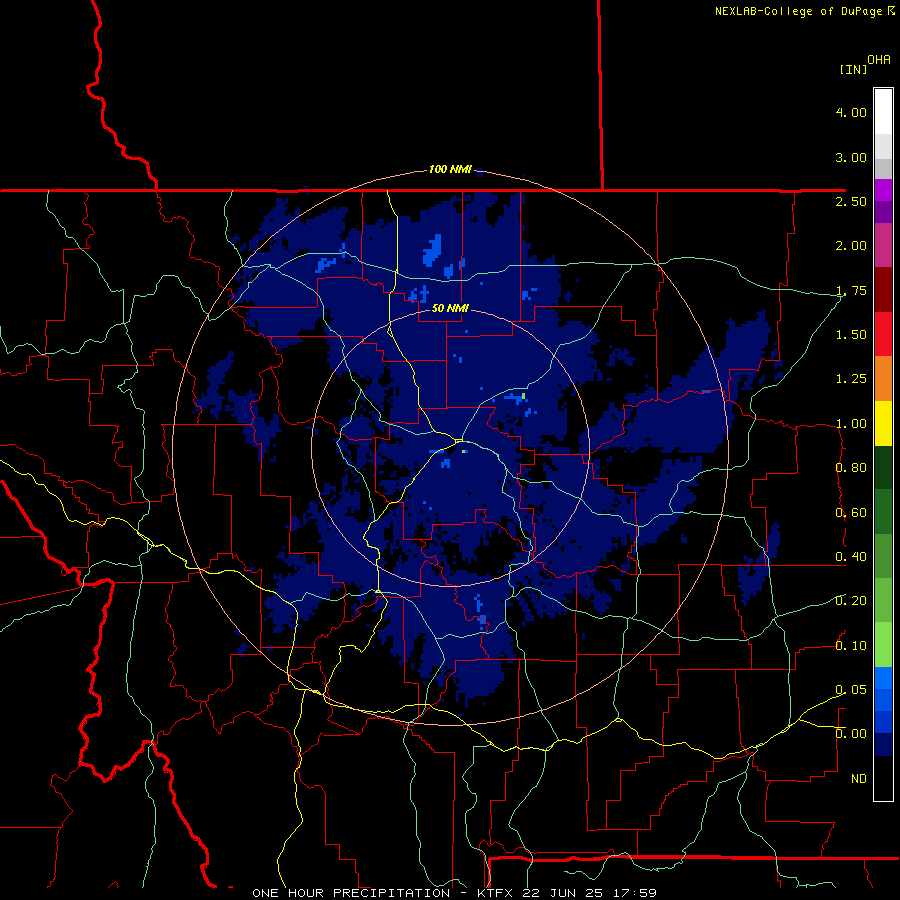This screenshot has width=900, height=900.
Task: Select the black ND legend swatch
Action: [x=883, y=778]
